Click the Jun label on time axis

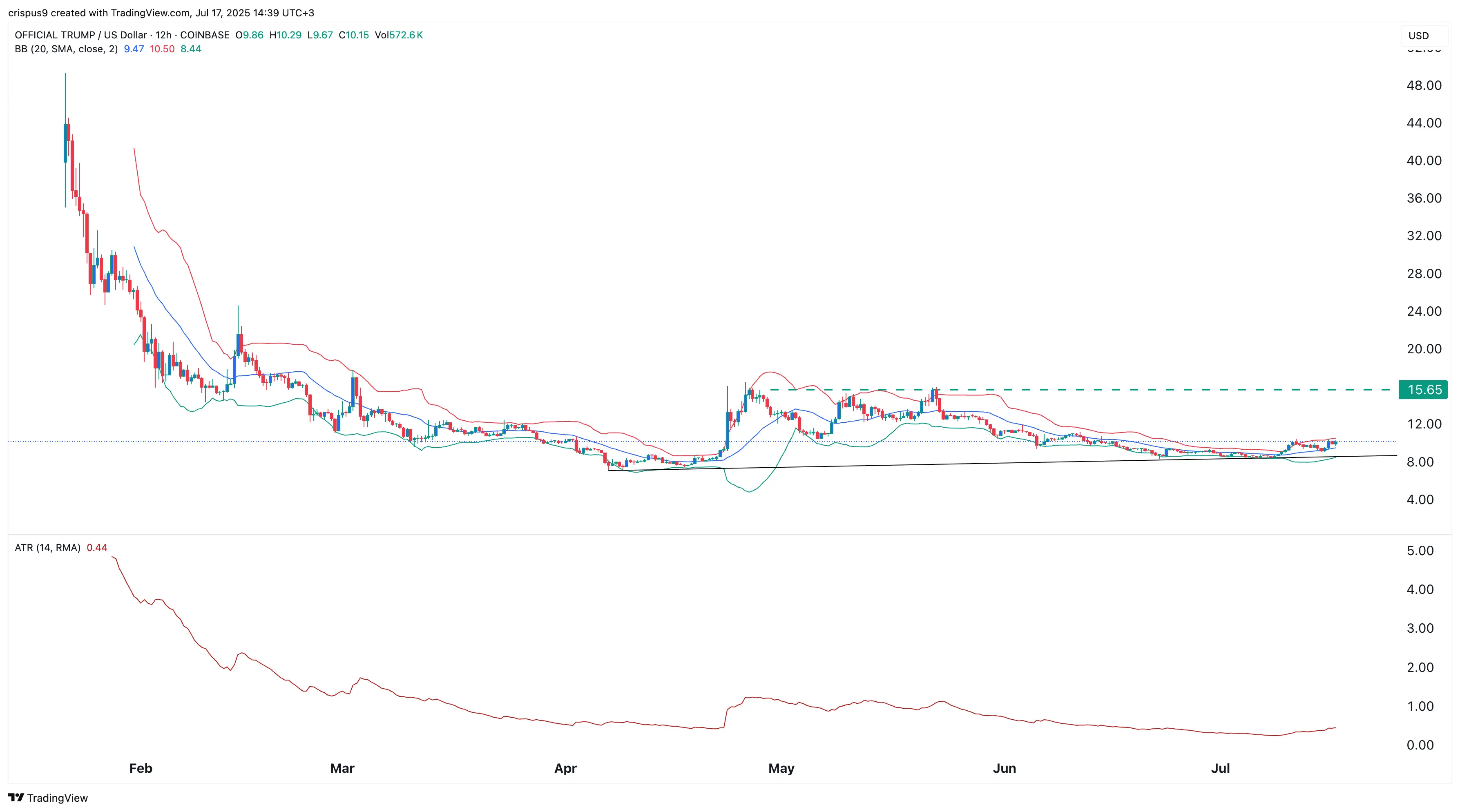[x=1005, y=768]
